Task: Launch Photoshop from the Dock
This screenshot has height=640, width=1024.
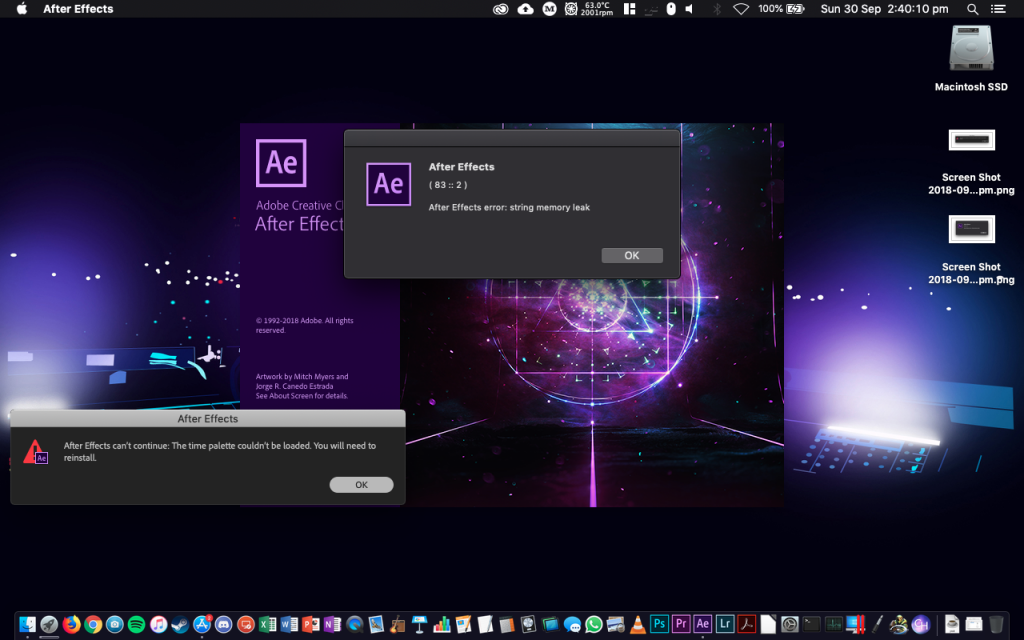Action: [659, 624]
